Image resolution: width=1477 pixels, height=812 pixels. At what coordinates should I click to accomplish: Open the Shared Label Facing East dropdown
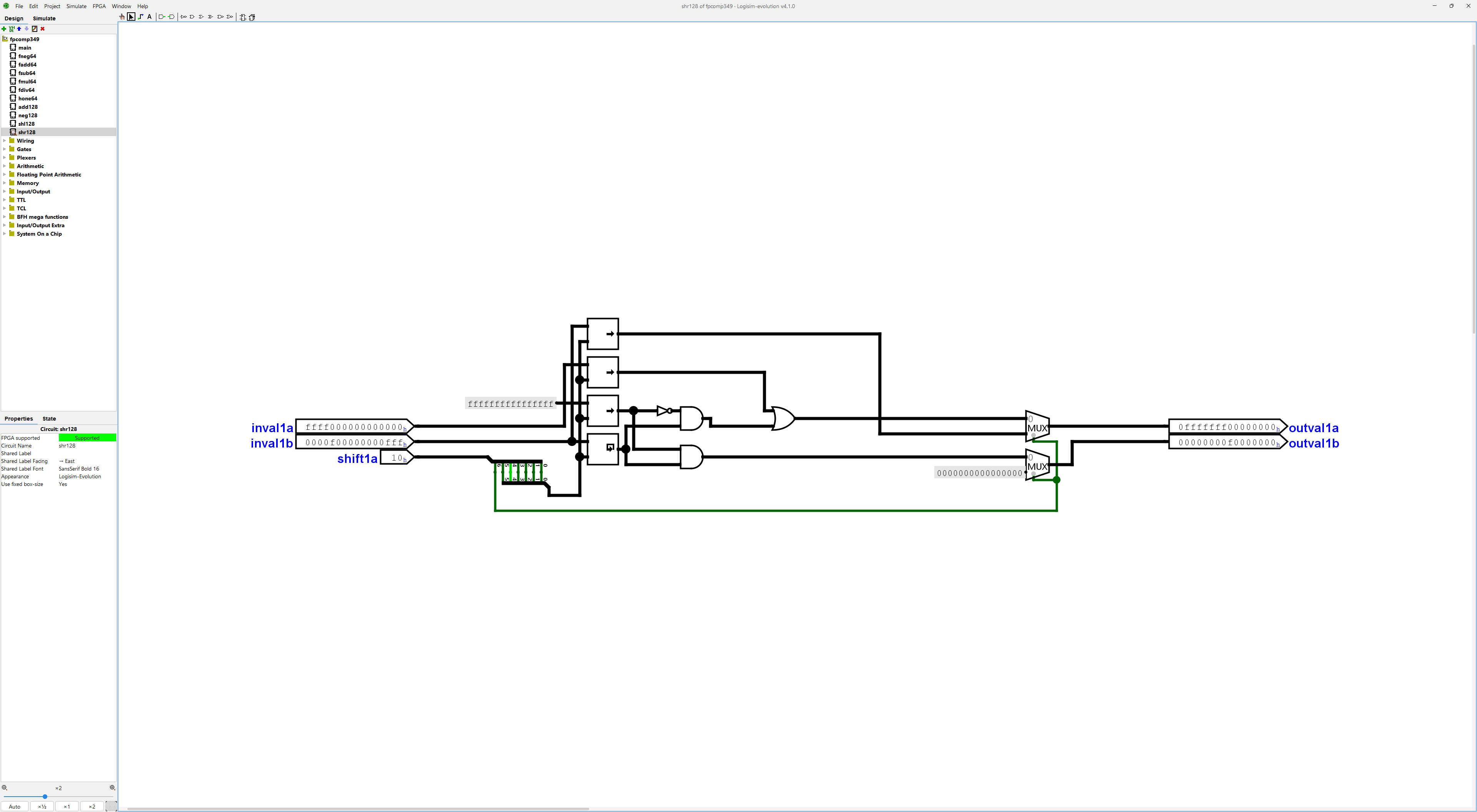[87, 461]
